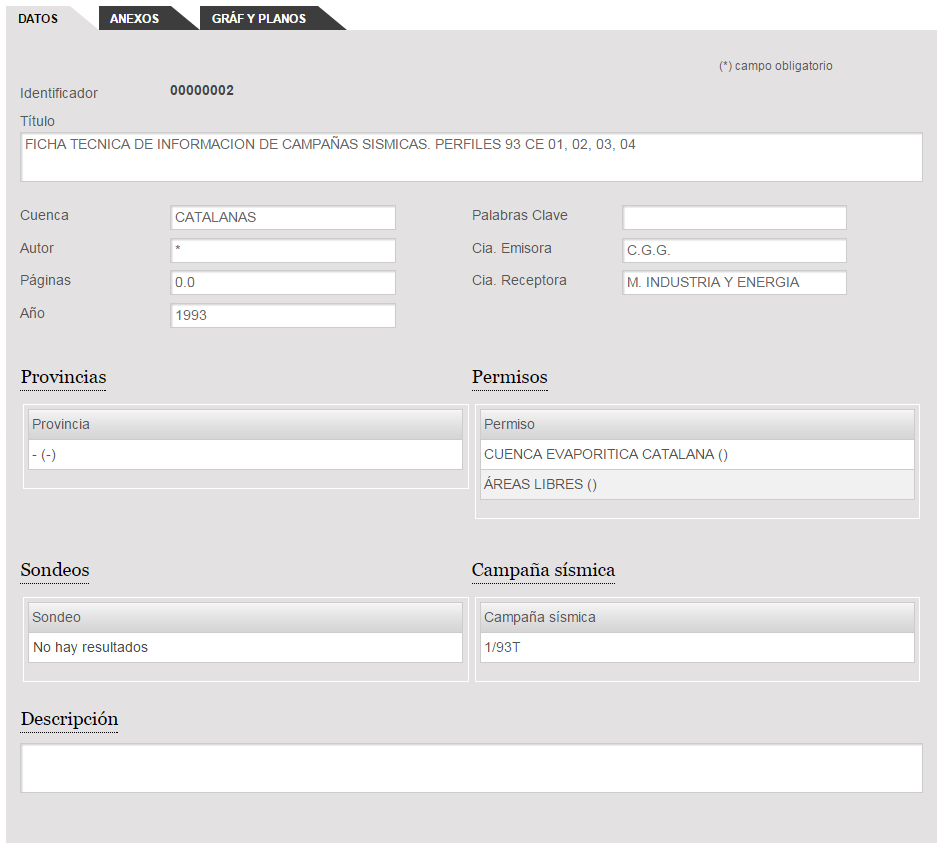Select the DATOS tab
Image resolution: width=942 pixels, height=849 pixels.
38,19
